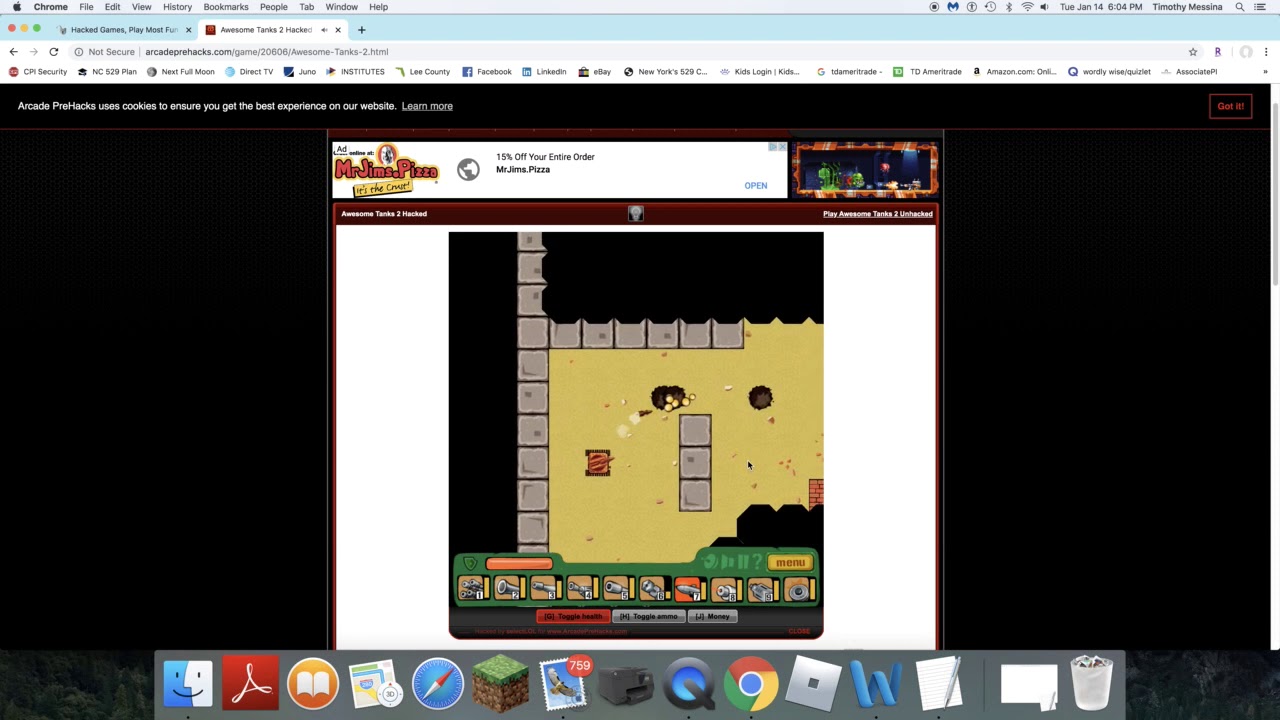Screen dimensions: 1280x720
Task: Select weapon slot 9 in game toolbar
Action: click(763, 588)
